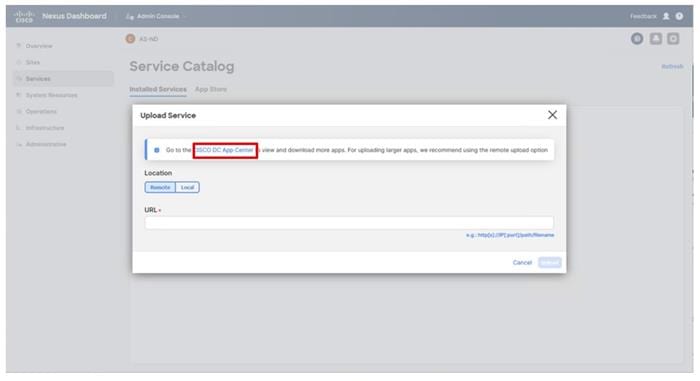
Task: Click the AS-ND cluster name text
Action: [x=149, y=39]
